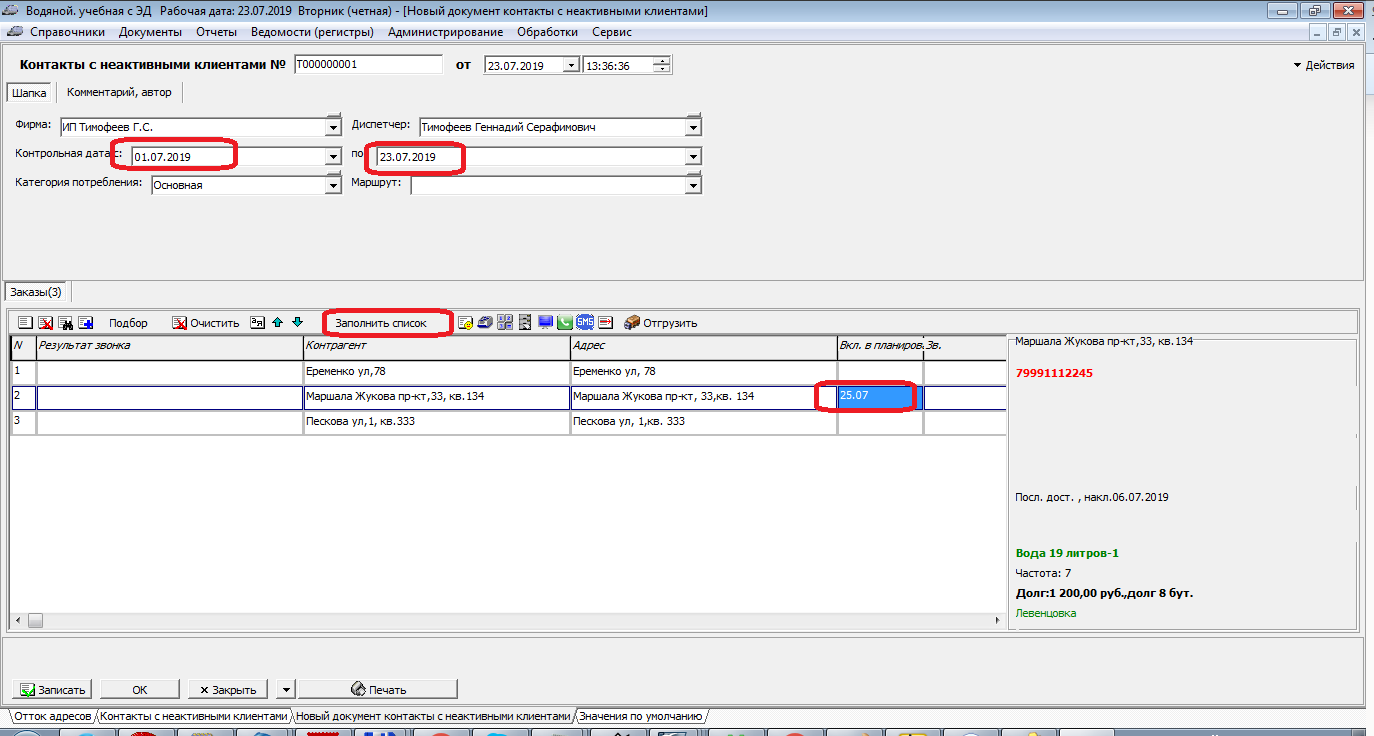
Task: Open the Фирма dropdown list
Action: (x=333, y=128)
